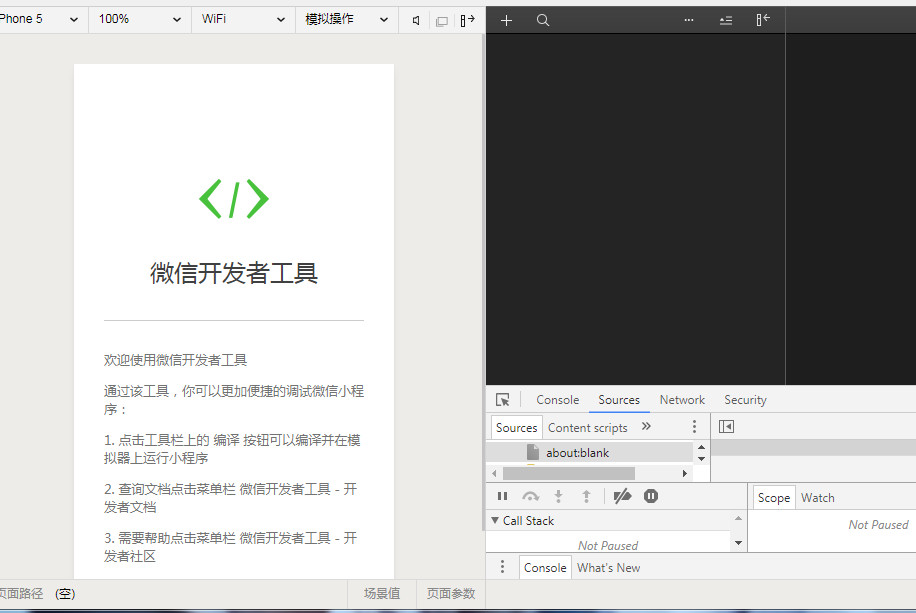Switch to the Watch tab

[x=817, y=498]
